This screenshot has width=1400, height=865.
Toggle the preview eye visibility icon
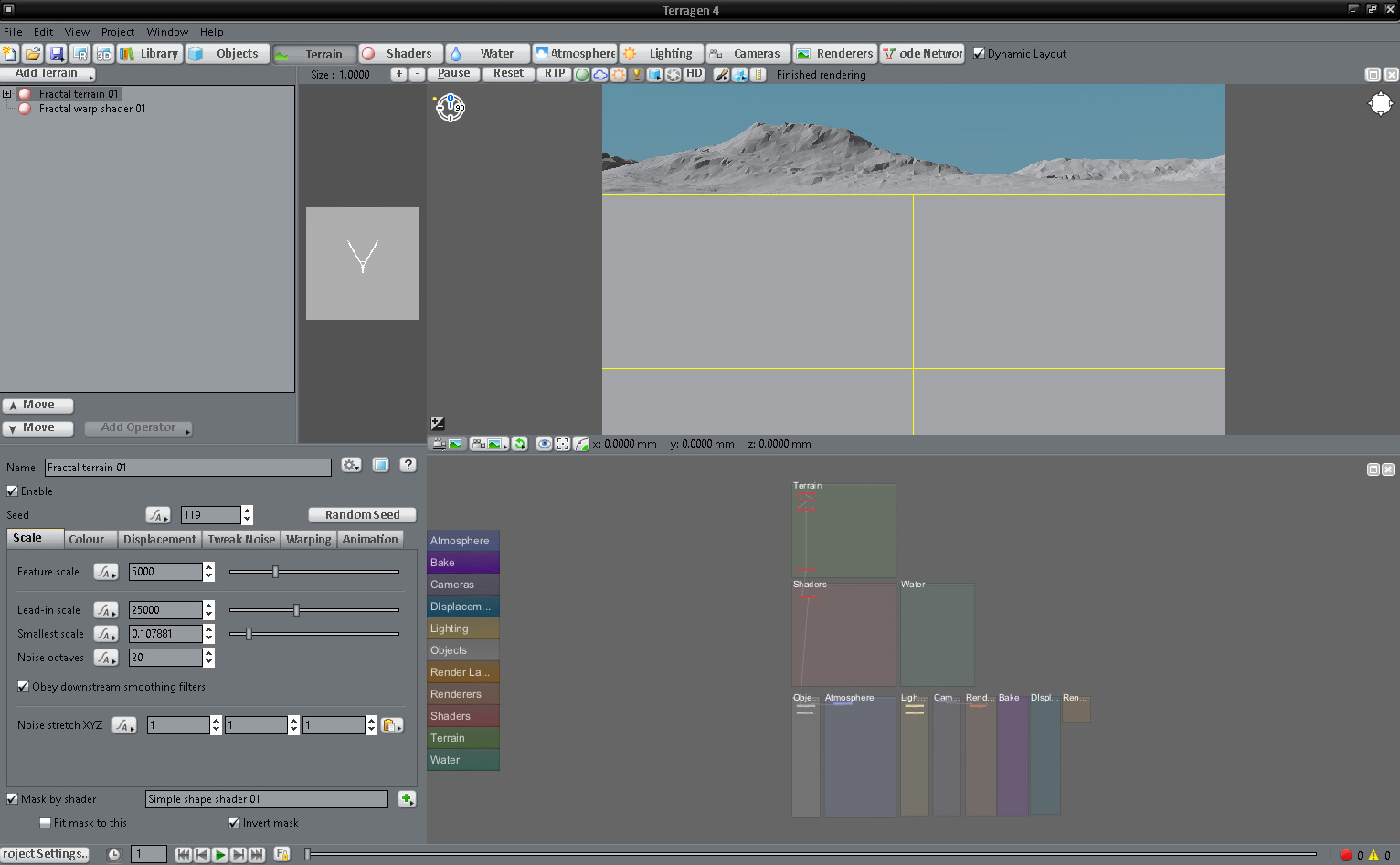(544, 444)
